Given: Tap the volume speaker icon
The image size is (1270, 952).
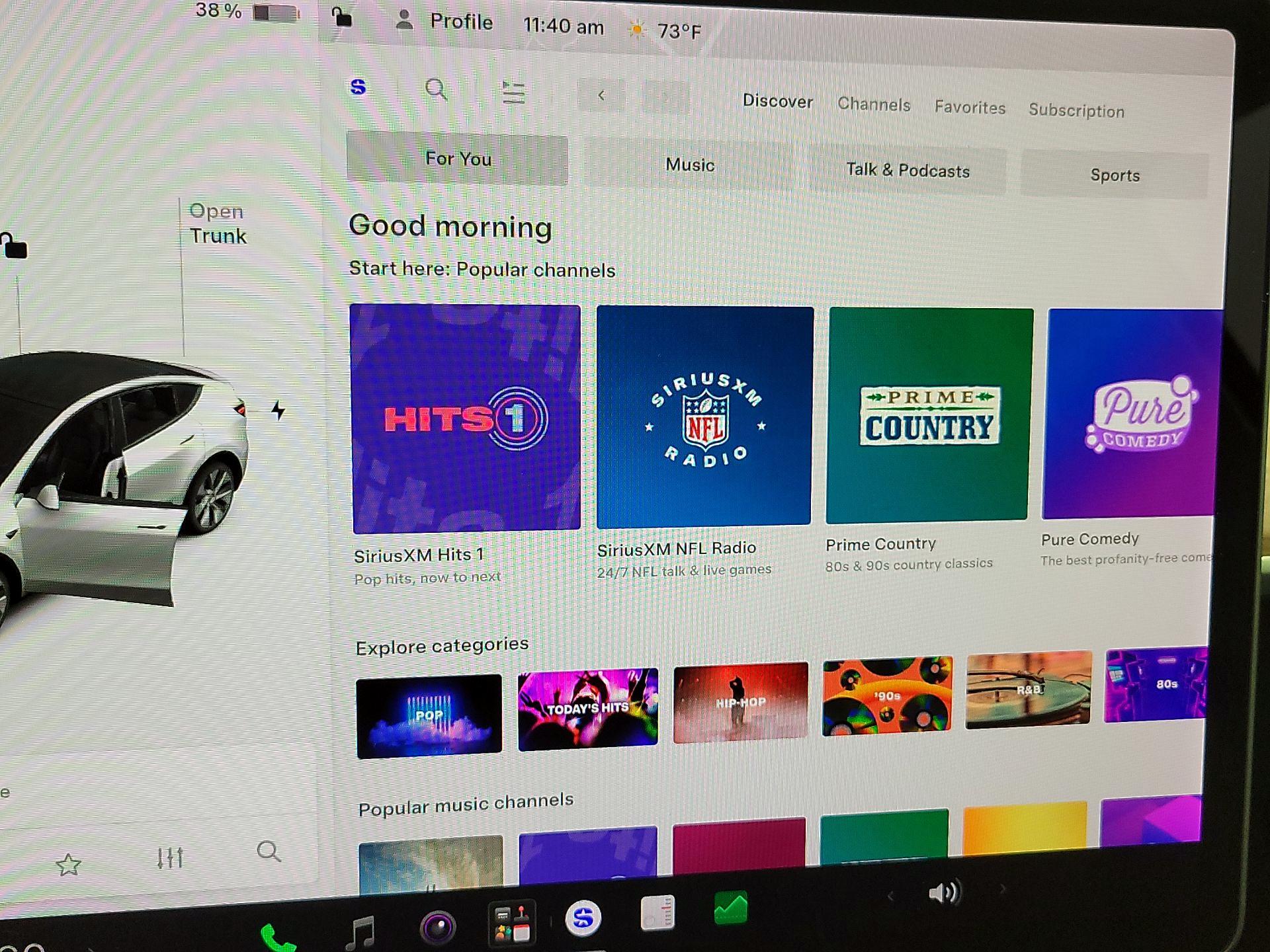Looking at the screenshot, I should pyautogui.click(x=944, y=893).
